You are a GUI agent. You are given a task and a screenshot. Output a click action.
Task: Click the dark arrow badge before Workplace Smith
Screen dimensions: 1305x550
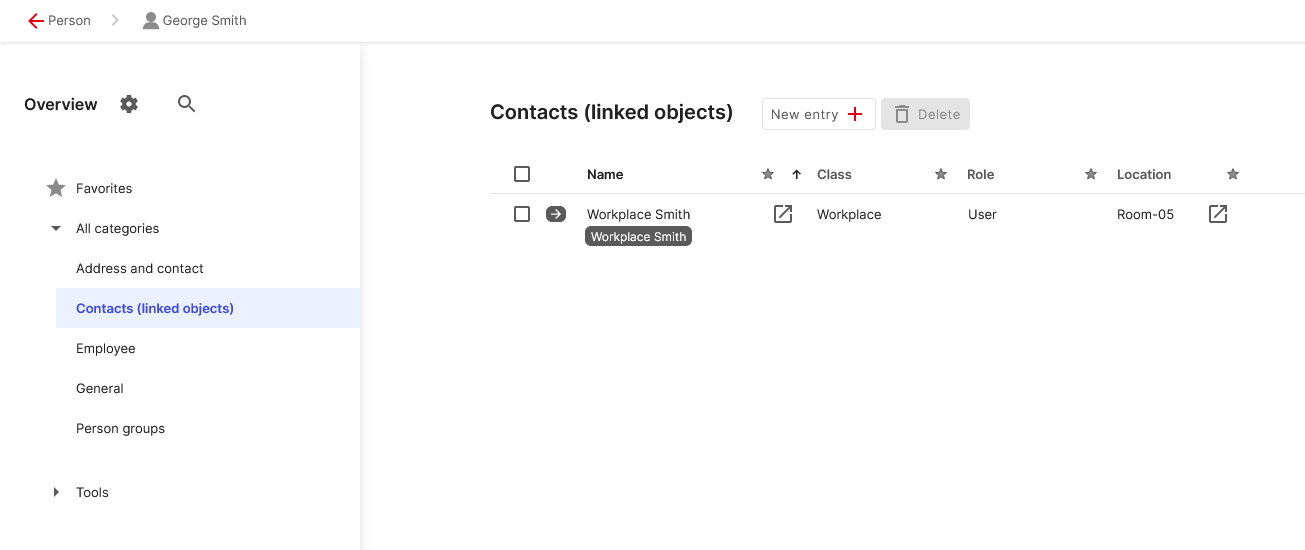click(556, 214)
